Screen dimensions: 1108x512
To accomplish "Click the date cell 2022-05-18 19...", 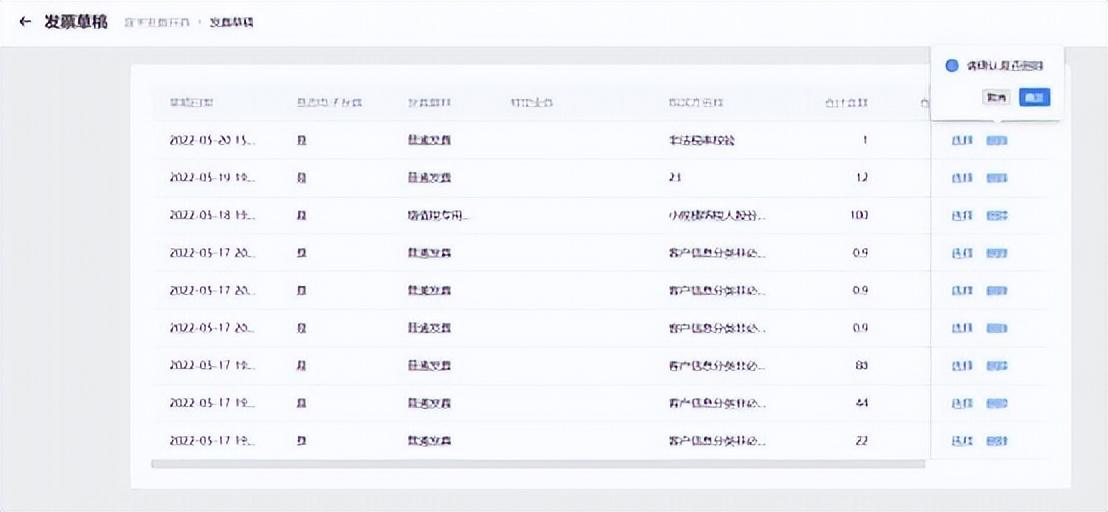I will [x=213, y=215].
